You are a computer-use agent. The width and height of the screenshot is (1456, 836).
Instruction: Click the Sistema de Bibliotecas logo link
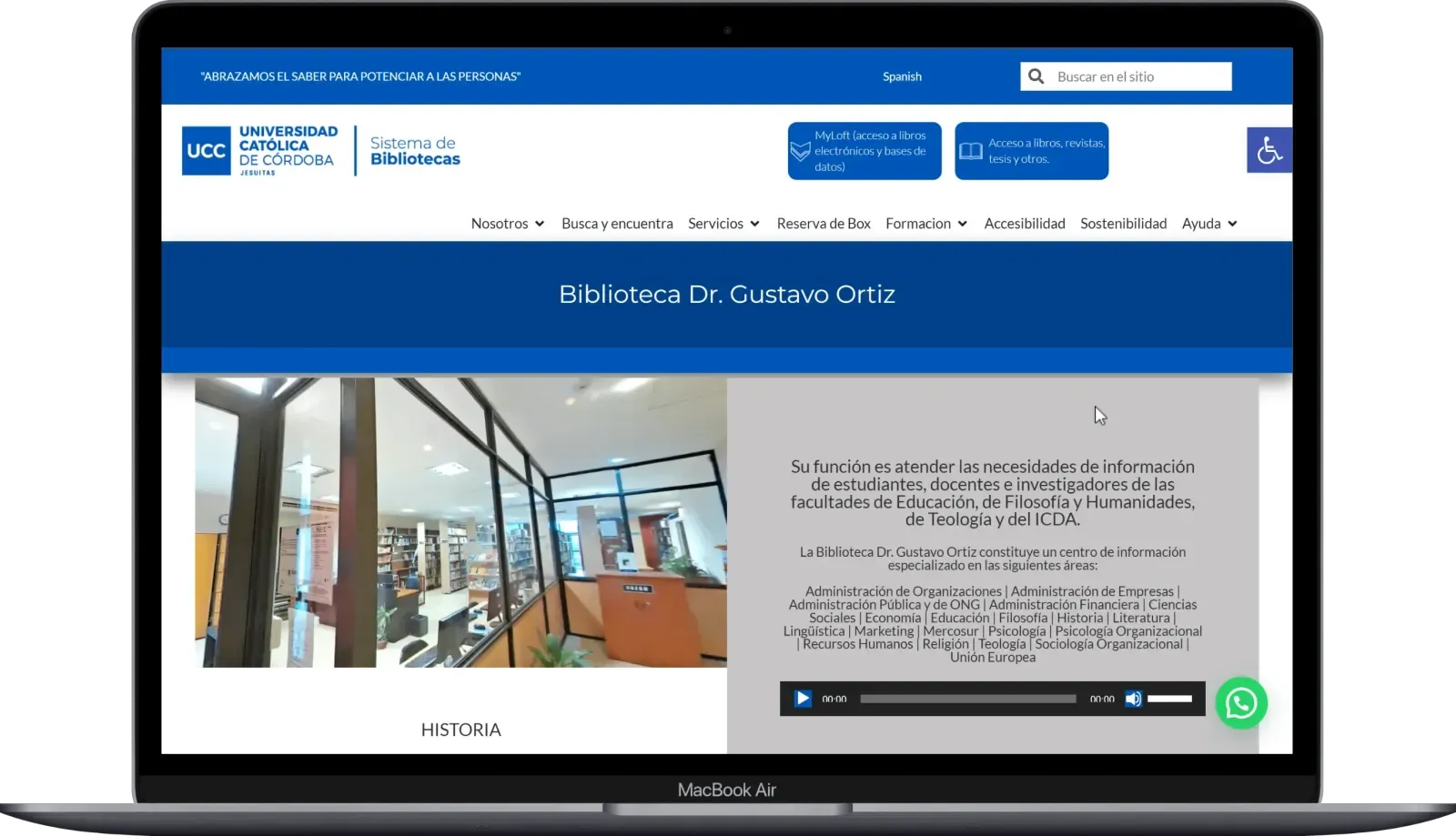pyautogui.click(x=415, y=151)
